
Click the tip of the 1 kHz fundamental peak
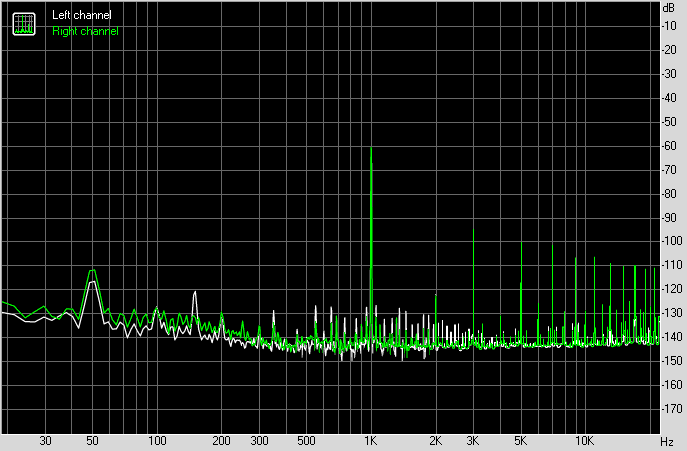pos(371,148)
